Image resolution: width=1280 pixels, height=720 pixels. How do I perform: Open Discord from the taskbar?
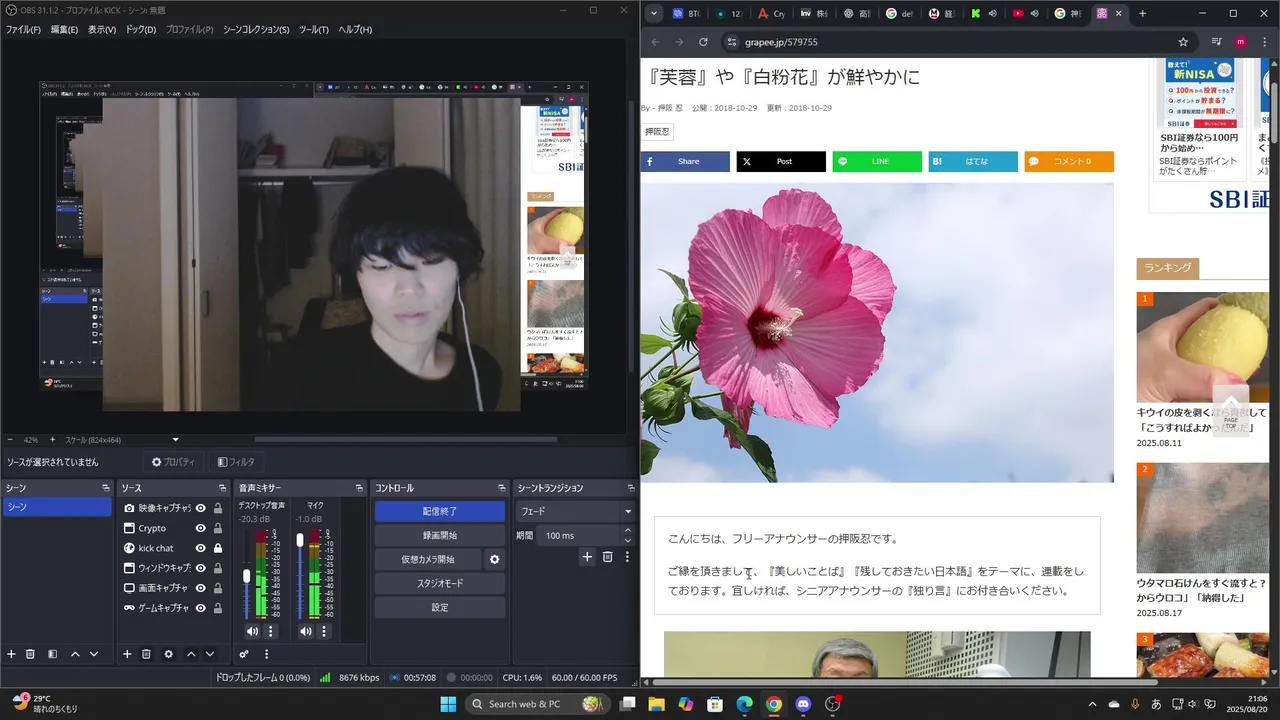tap(802, 704)
